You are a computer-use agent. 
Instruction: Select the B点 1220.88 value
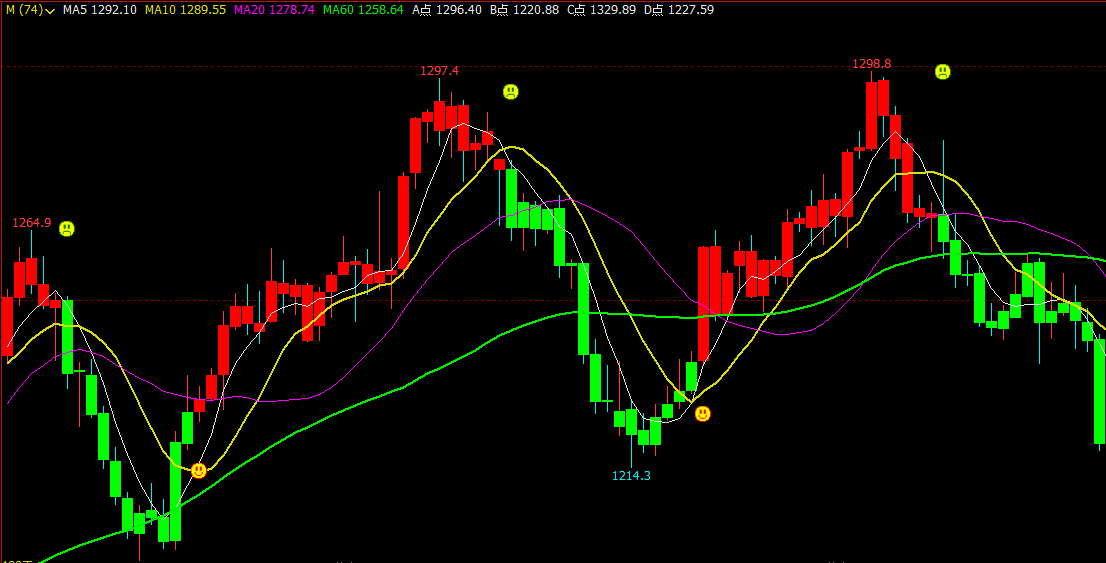[524, 10]
